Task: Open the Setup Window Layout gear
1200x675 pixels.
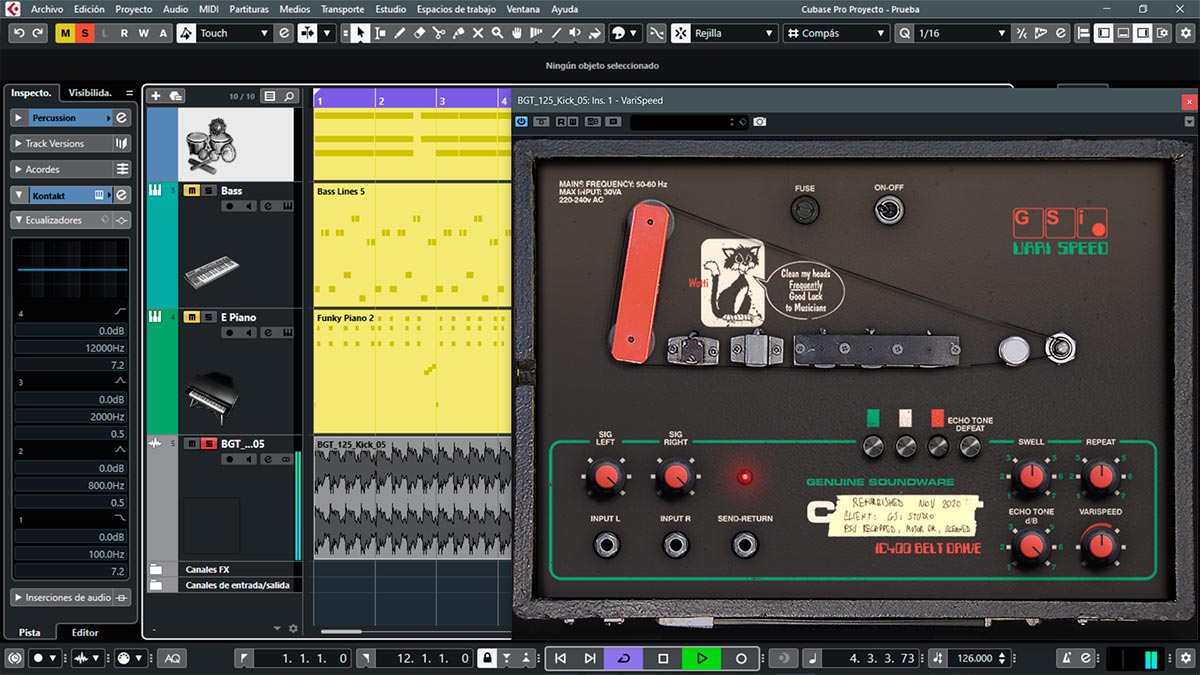Action: tap(1161, 33)
